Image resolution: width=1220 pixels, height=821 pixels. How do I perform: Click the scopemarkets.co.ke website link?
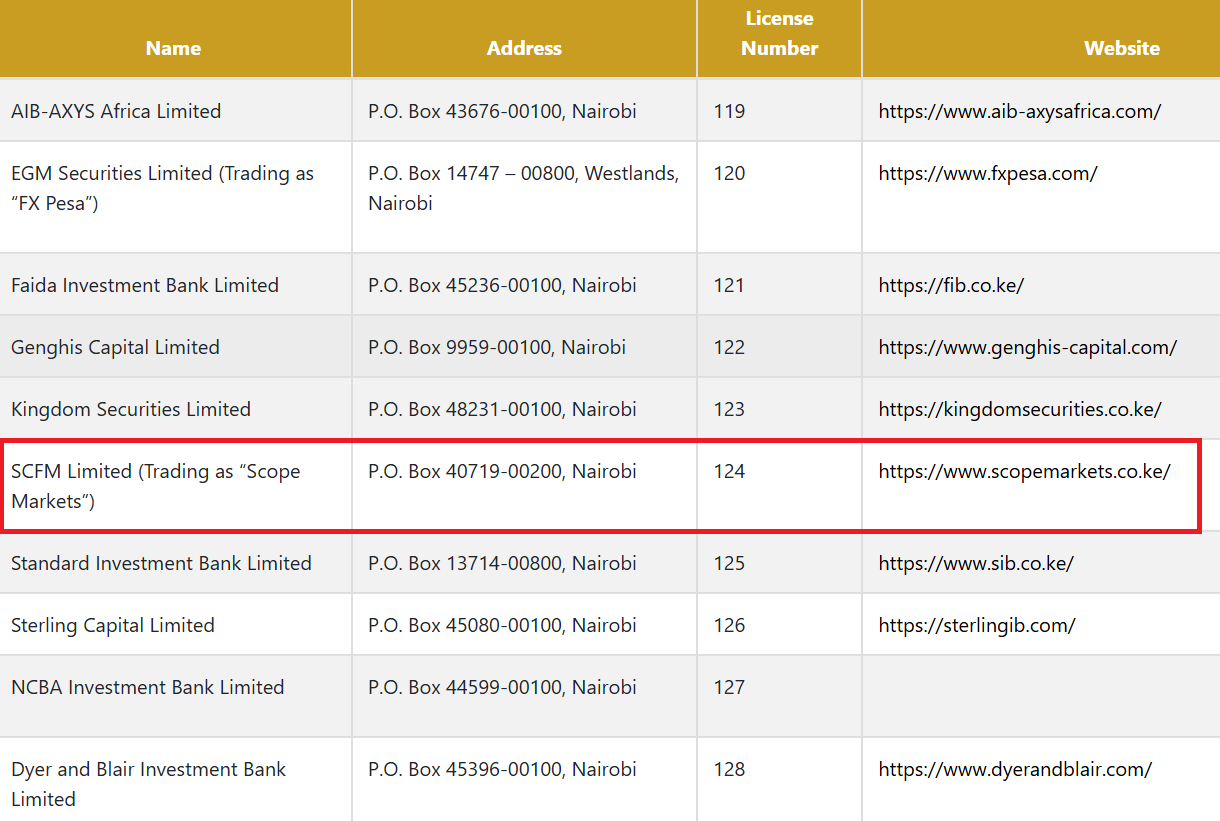pyautogui.click(x=1024, y=471)
